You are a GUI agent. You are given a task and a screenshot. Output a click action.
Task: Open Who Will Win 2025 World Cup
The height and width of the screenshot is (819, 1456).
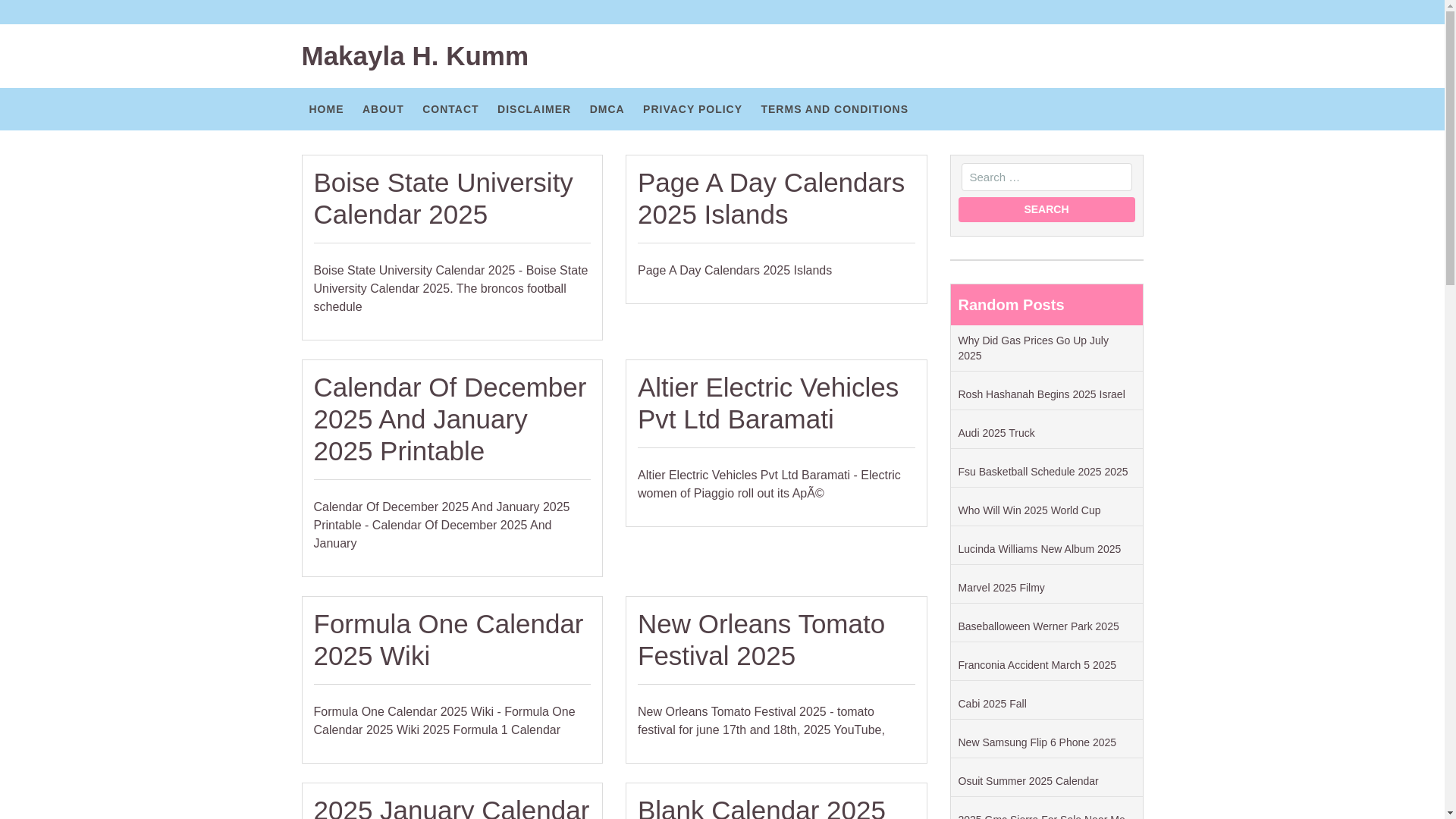coord(1029,510)
